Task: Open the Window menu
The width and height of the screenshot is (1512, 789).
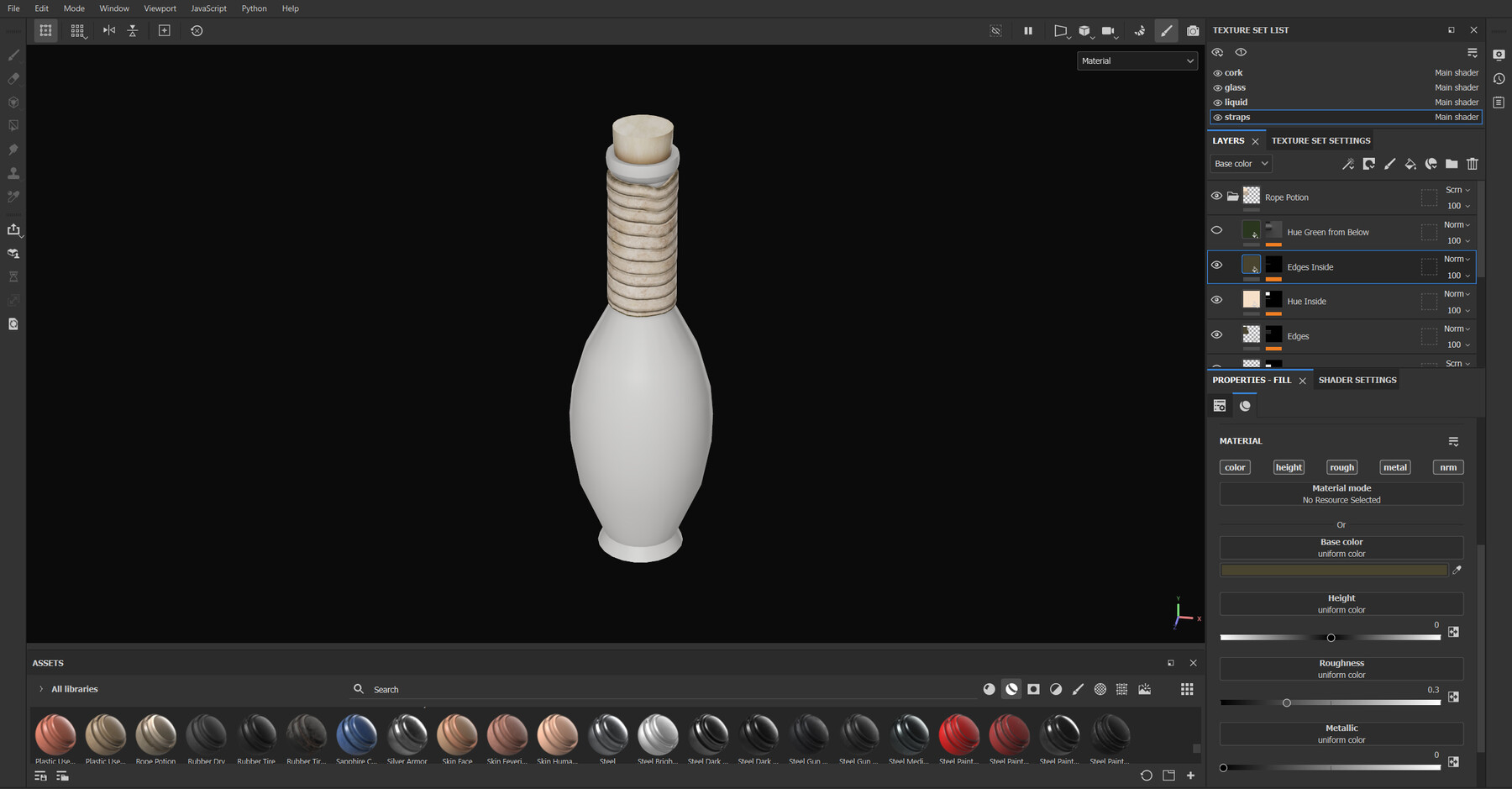Action: [114, 8]
